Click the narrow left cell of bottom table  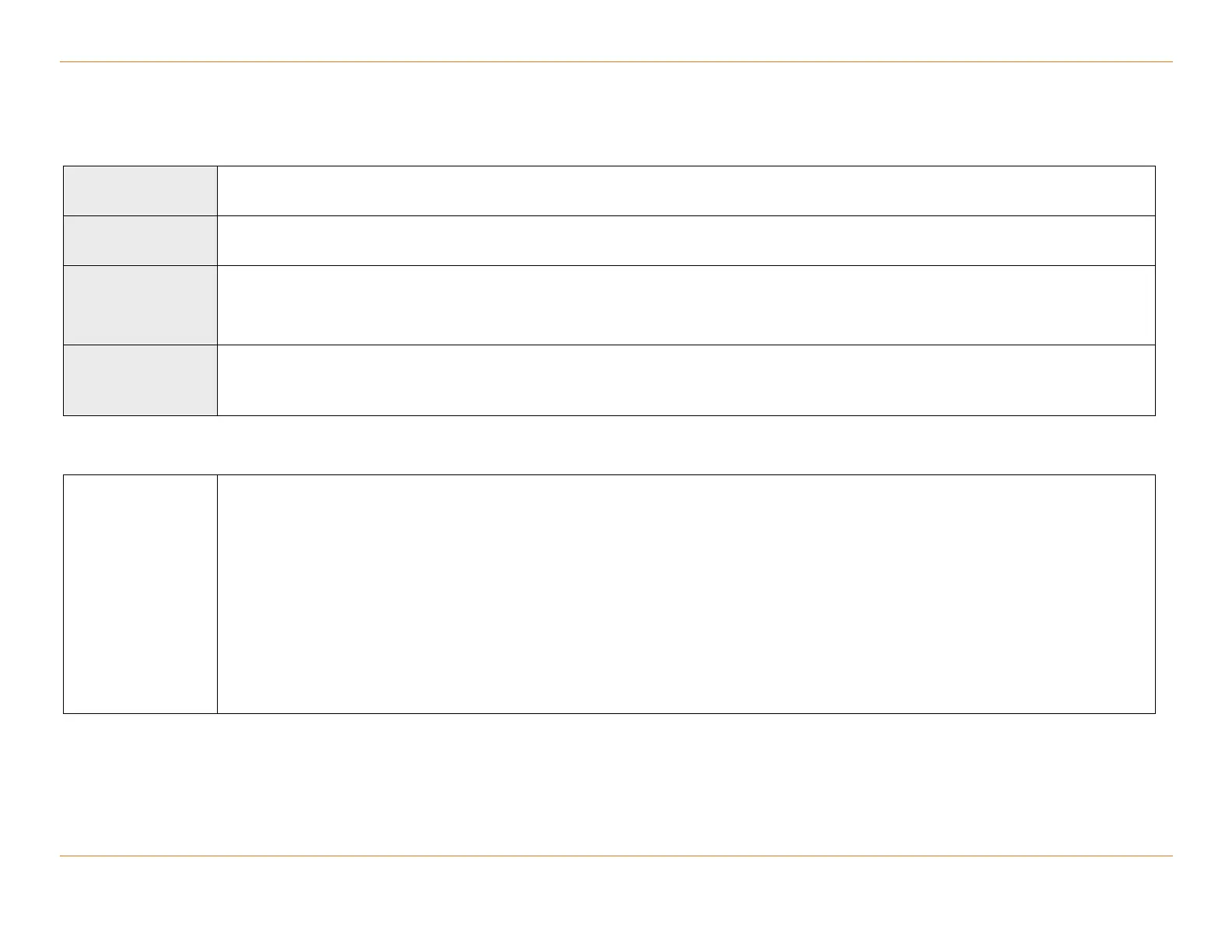(140, 593)
